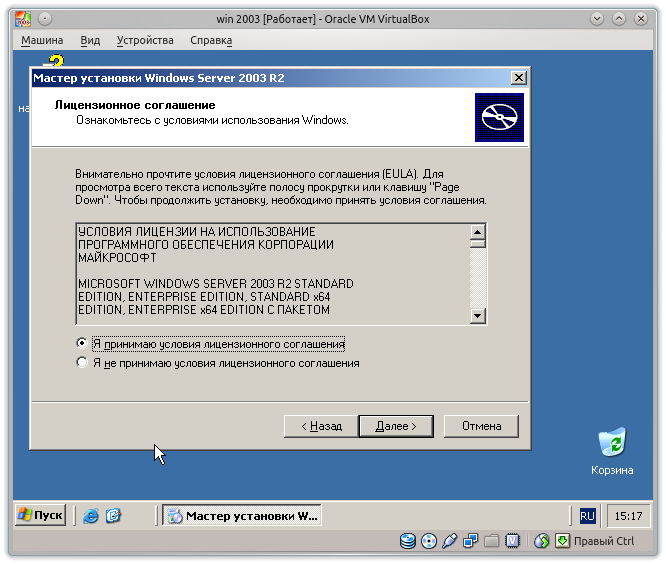Click the 'Лицензионное соглашение' heading

(135, 105)
